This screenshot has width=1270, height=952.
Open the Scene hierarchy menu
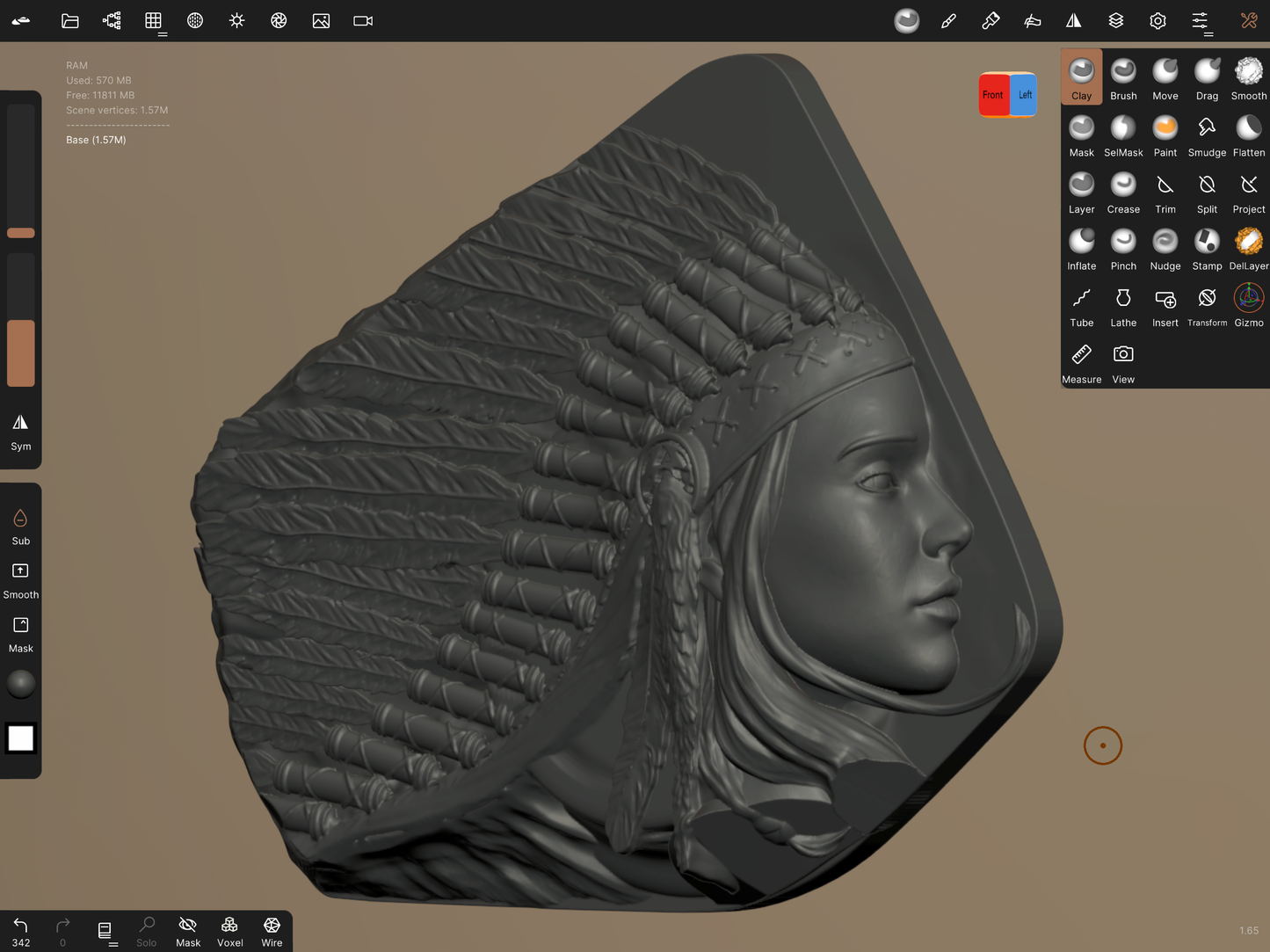(112, 21)
